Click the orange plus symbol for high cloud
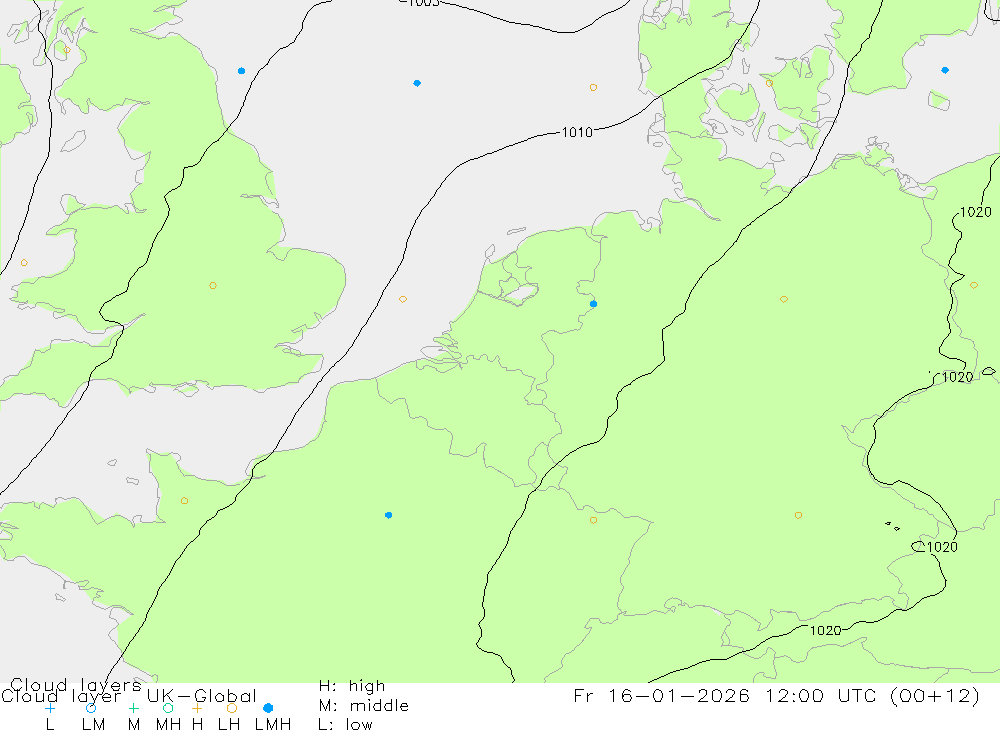 [x=197, y=708]
